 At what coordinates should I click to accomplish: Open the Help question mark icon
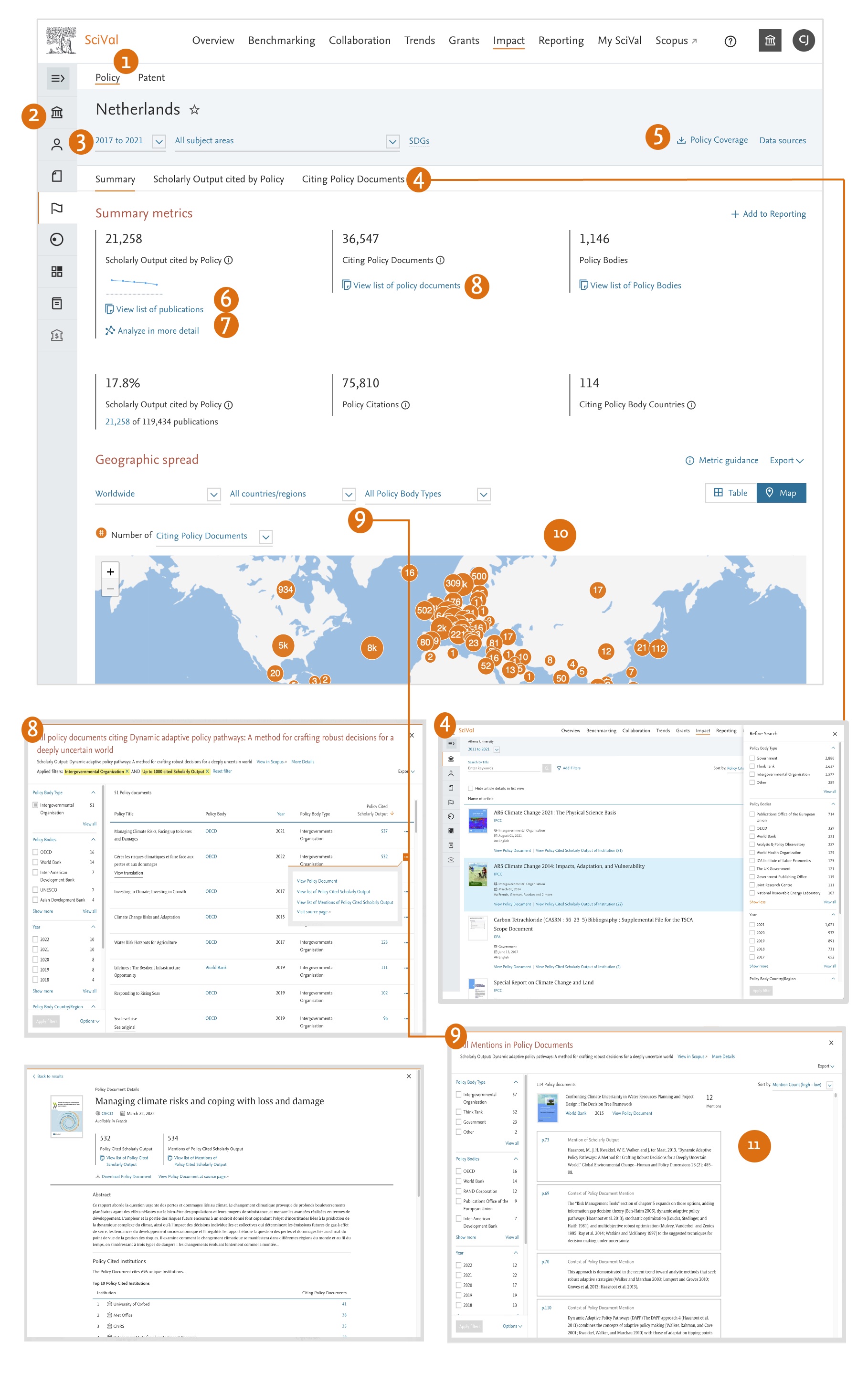[730, 41]
